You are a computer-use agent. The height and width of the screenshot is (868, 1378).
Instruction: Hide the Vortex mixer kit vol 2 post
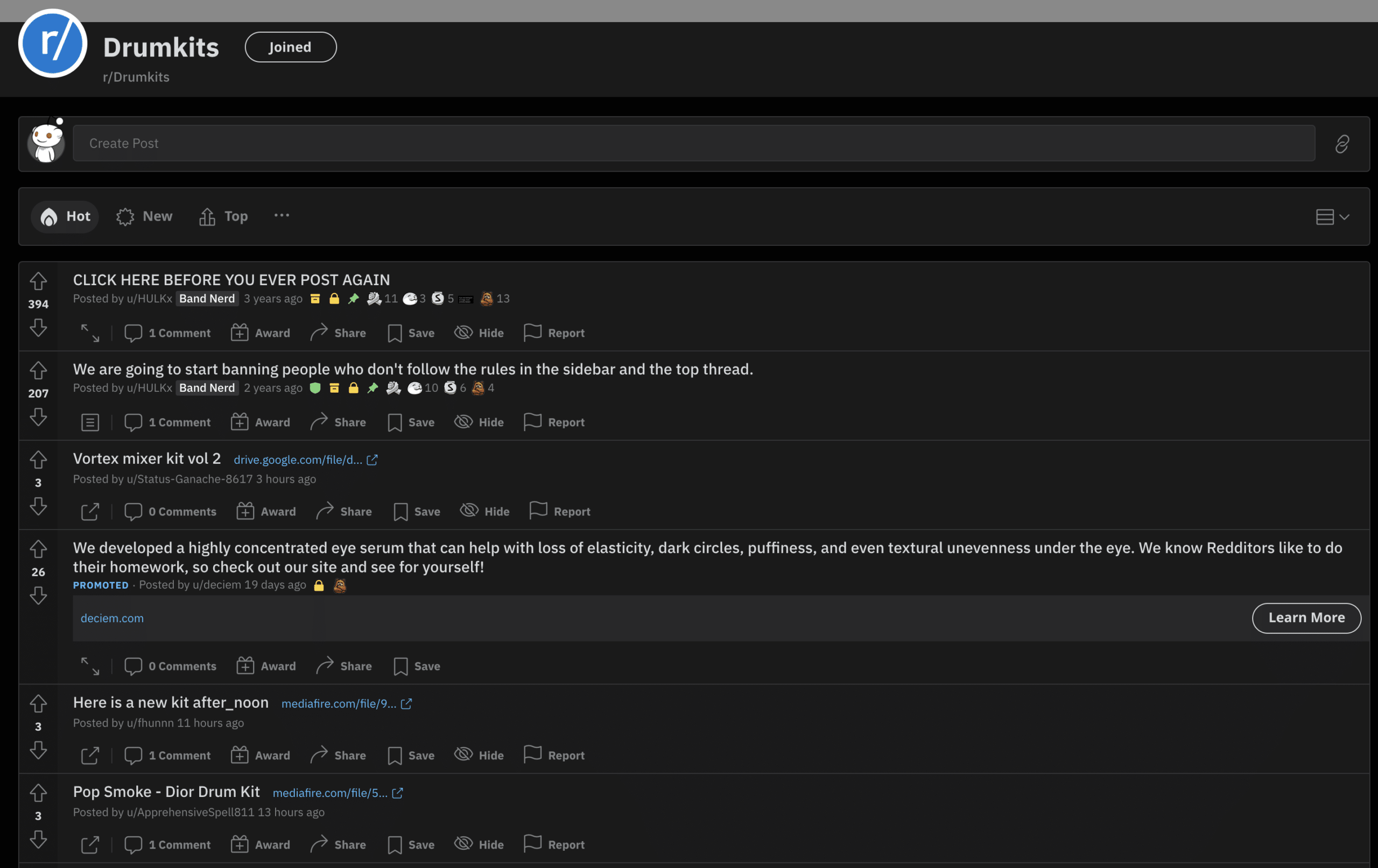pos(484,512)
